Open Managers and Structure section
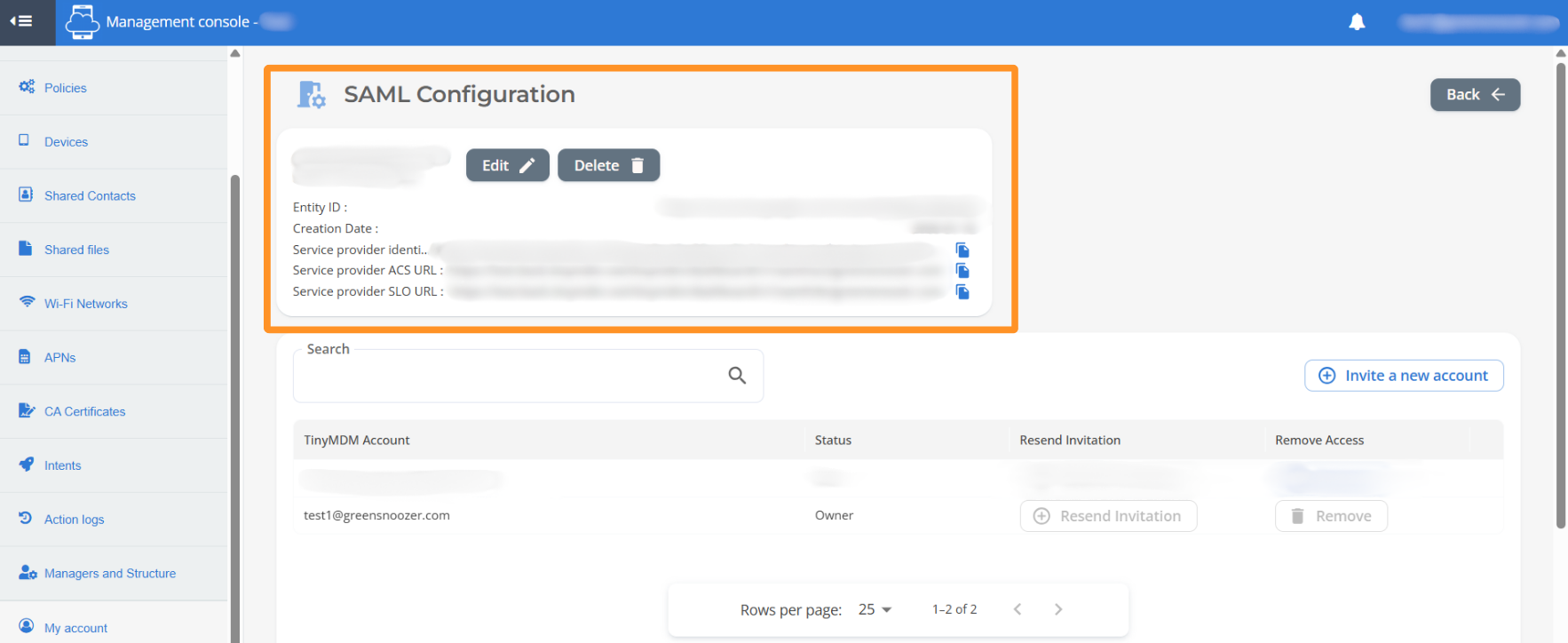The height and width of the screenshot is (643, 1568). pos(110,574)
